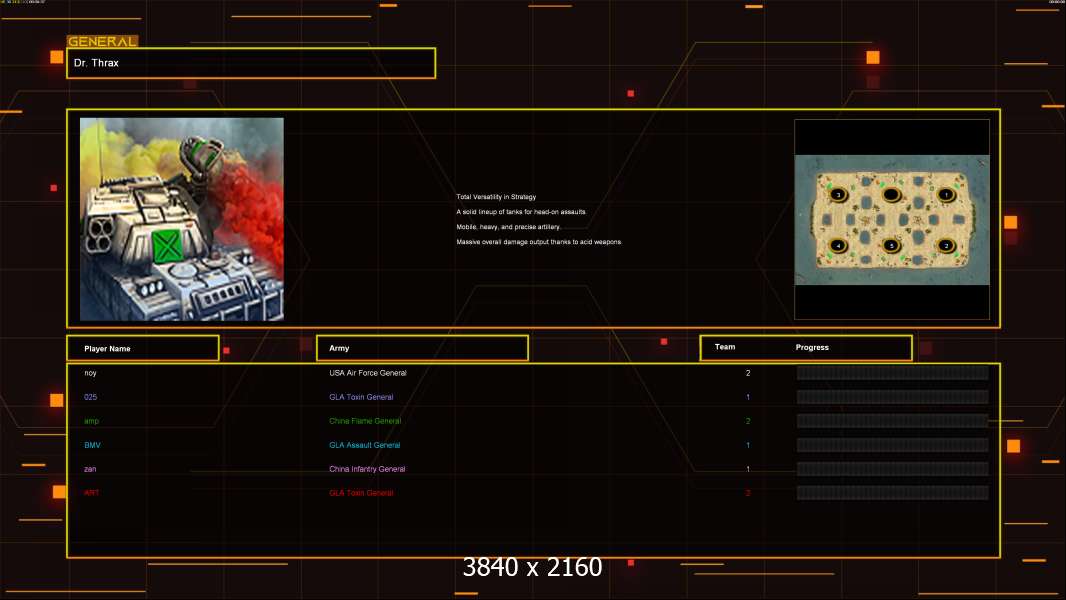This screenshot has width=1066, height=600.
Task: Click progress bar in BMV's row
Action: pos(893,445)
